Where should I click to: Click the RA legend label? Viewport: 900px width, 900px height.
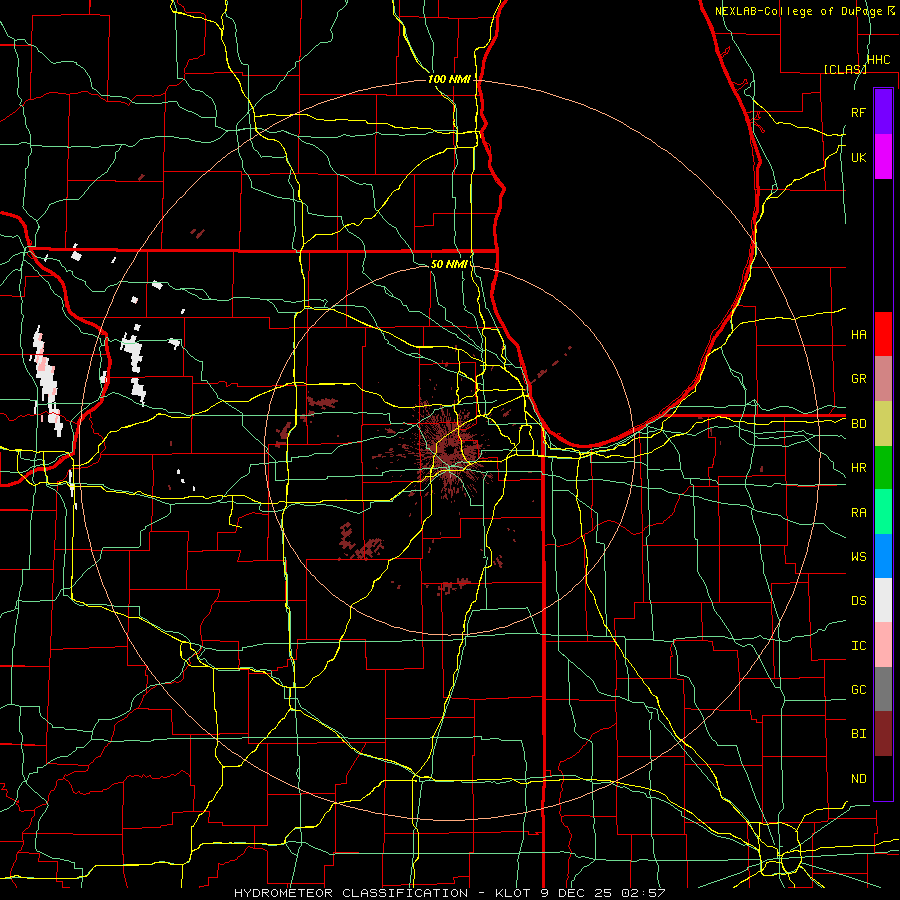(x=858, y=513)
